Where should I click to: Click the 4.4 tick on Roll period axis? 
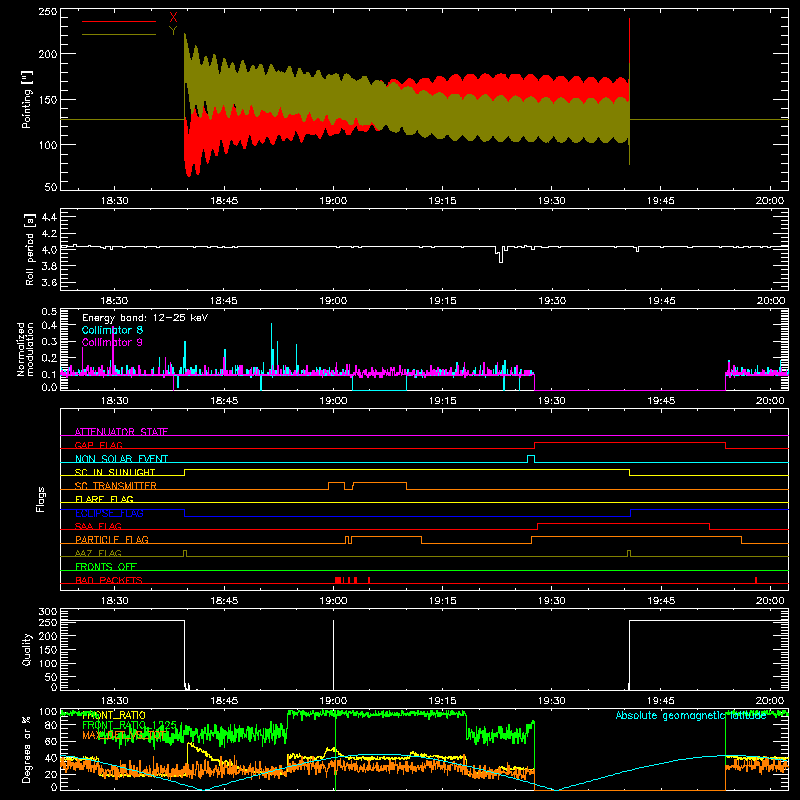pyautogui.click(x=49, y=217)
